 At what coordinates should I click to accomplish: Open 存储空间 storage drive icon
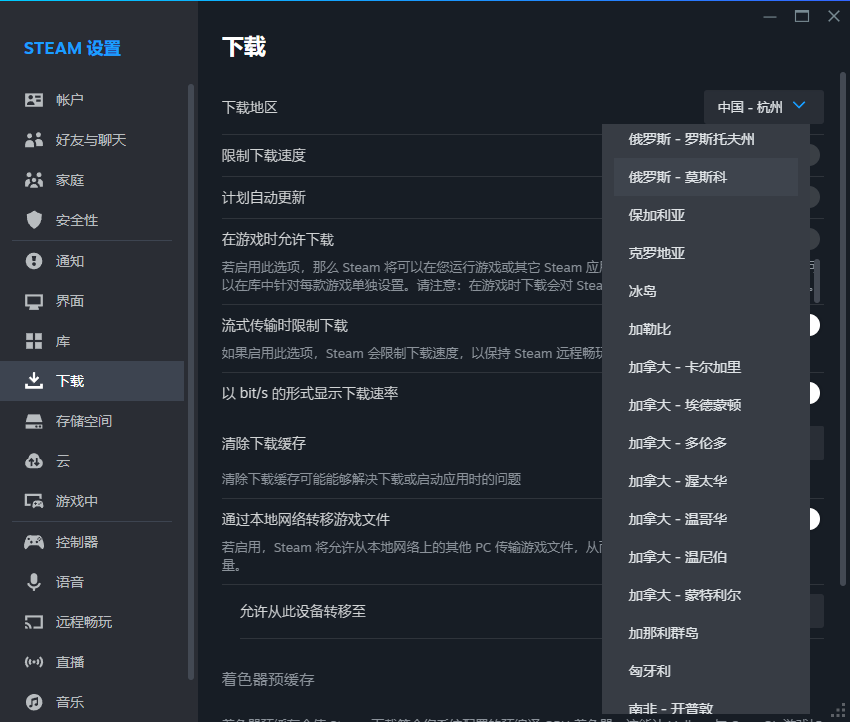point(34,421)
